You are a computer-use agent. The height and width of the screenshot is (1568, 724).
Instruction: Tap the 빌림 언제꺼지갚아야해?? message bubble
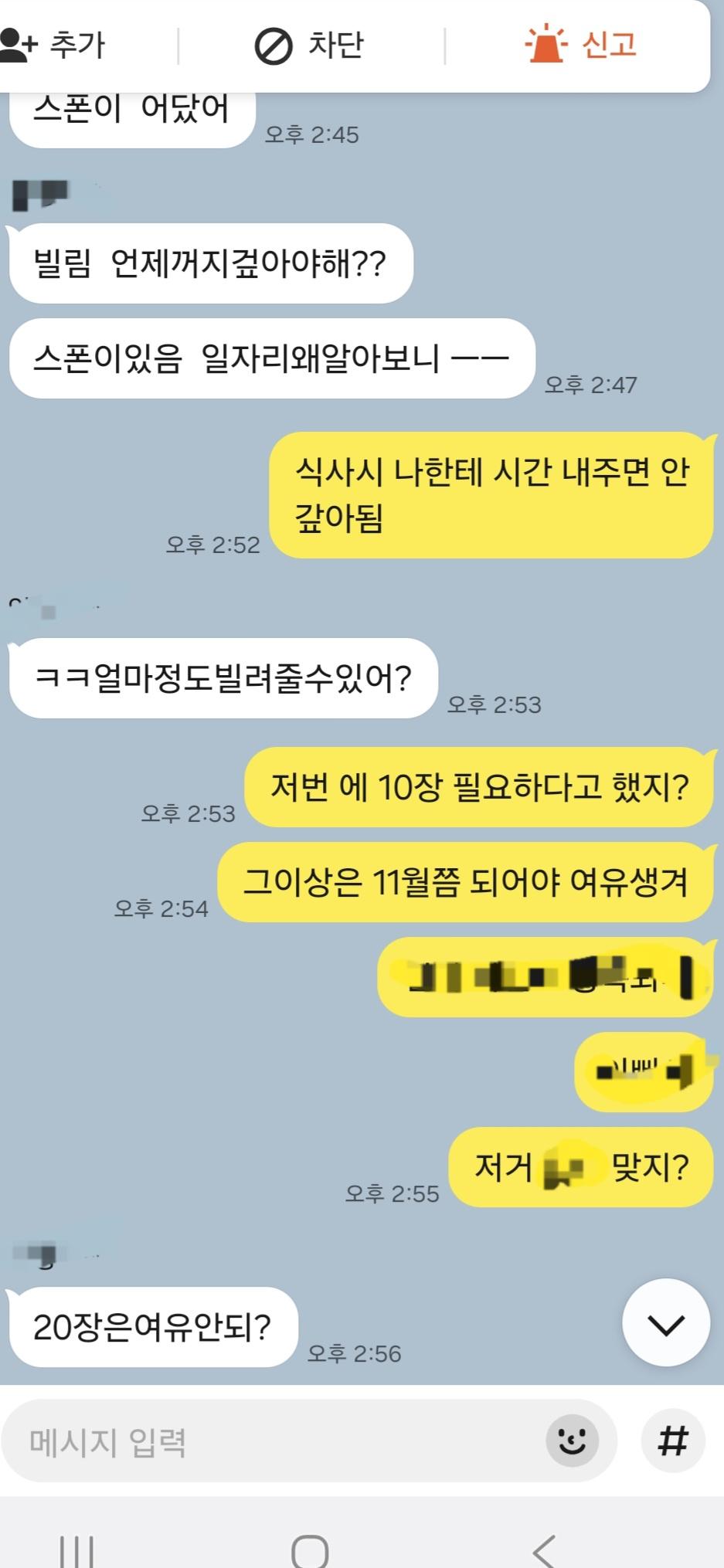209,263
